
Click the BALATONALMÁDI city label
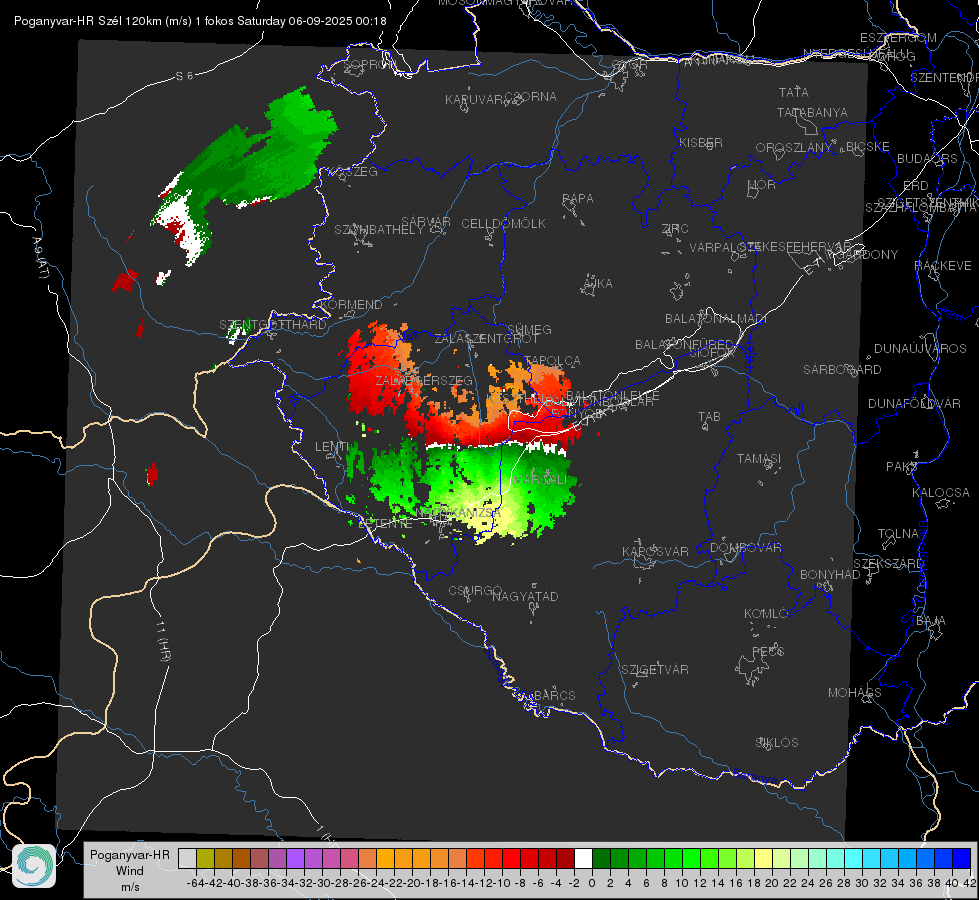point(716,319)
